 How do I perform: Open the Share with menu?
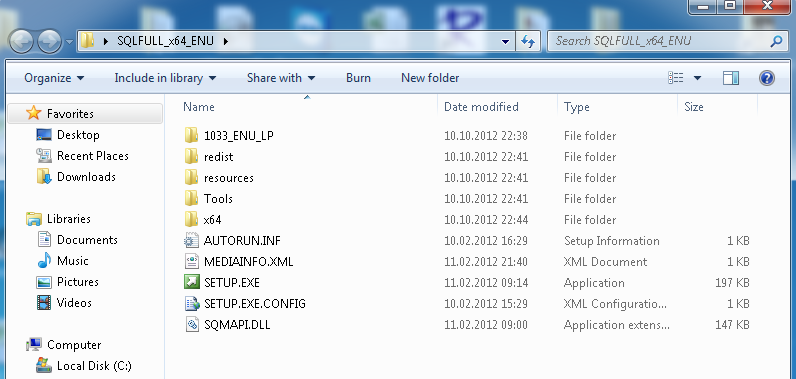pos(281,78)
